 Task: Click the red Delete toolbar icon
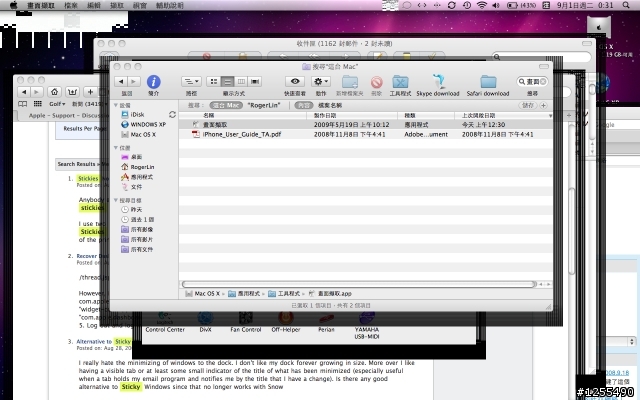click(376, 82)
